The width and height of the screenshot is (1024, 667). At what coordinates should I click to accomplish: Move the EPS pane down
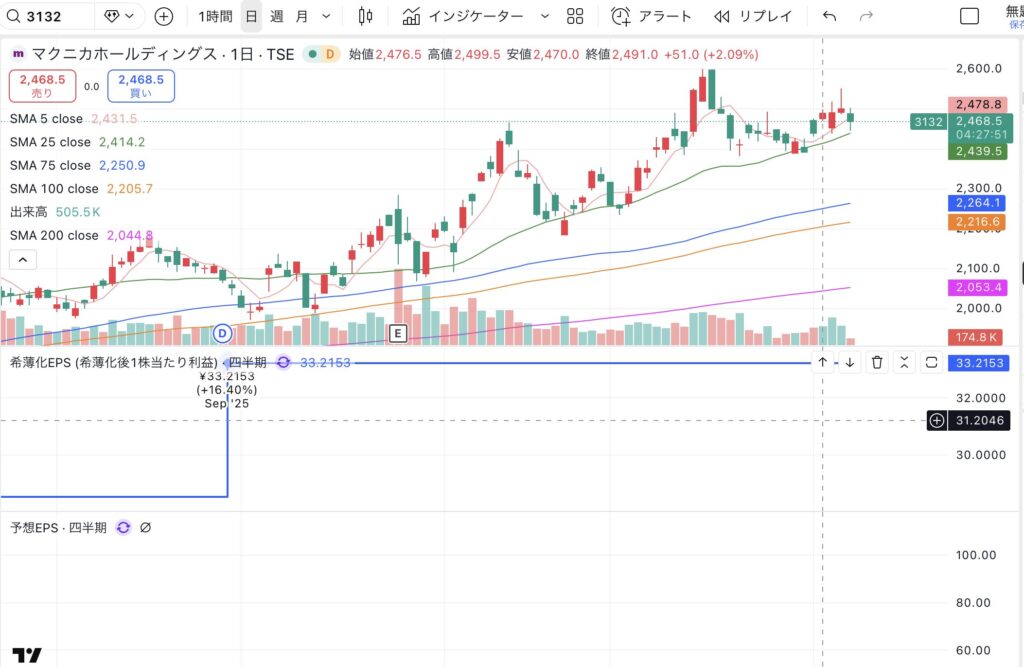(849, 362)
